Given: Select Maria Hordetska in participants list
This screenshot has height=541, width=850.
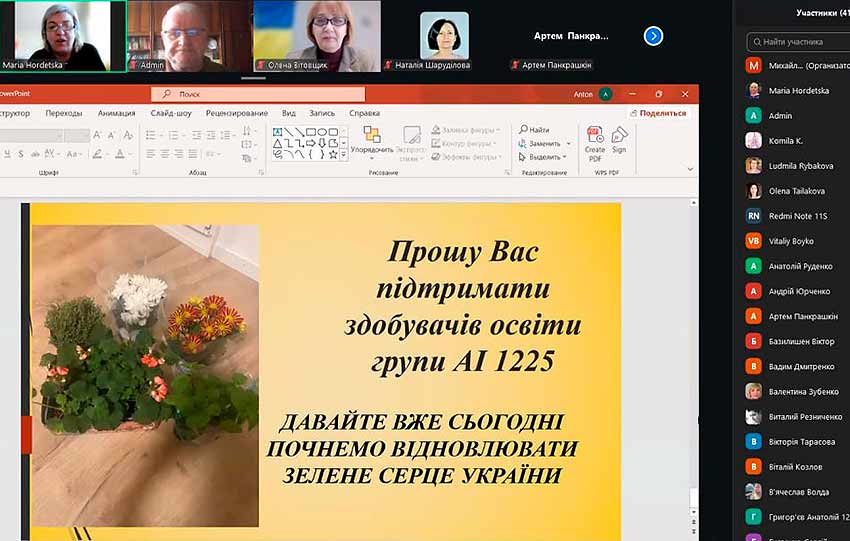Looking at the screenshot, I should click(798, 90).
